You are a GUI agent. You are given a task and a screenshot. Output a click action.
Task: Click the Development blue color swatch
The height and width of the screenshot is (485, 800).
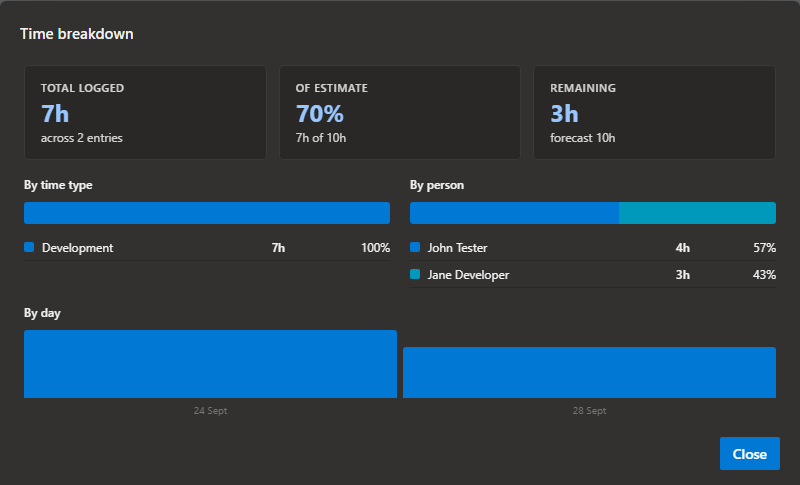(29, 247)
